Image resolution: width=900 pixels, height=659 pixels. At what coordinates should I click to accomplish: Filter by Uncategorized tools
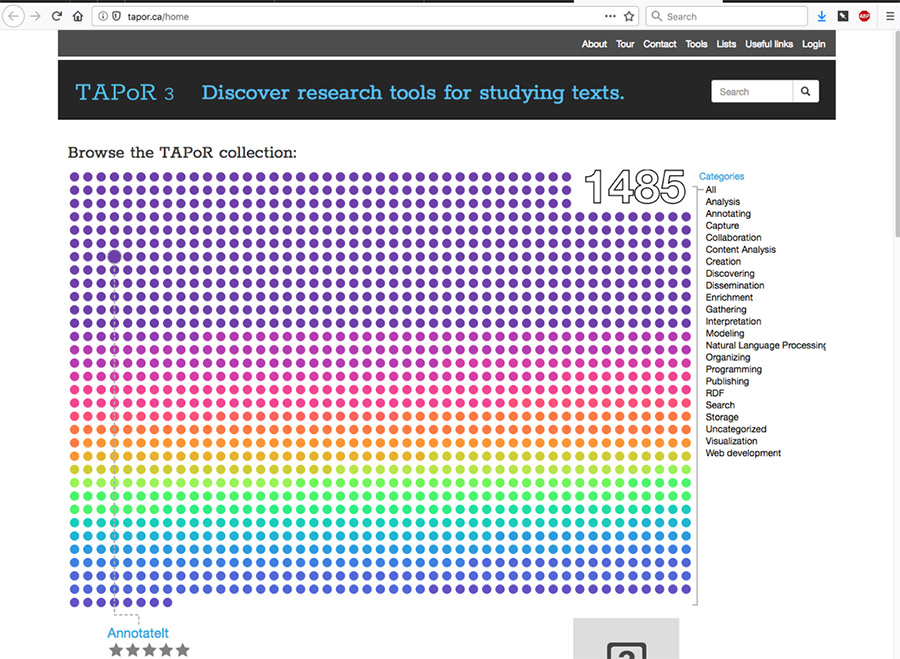tap(736, 429)
